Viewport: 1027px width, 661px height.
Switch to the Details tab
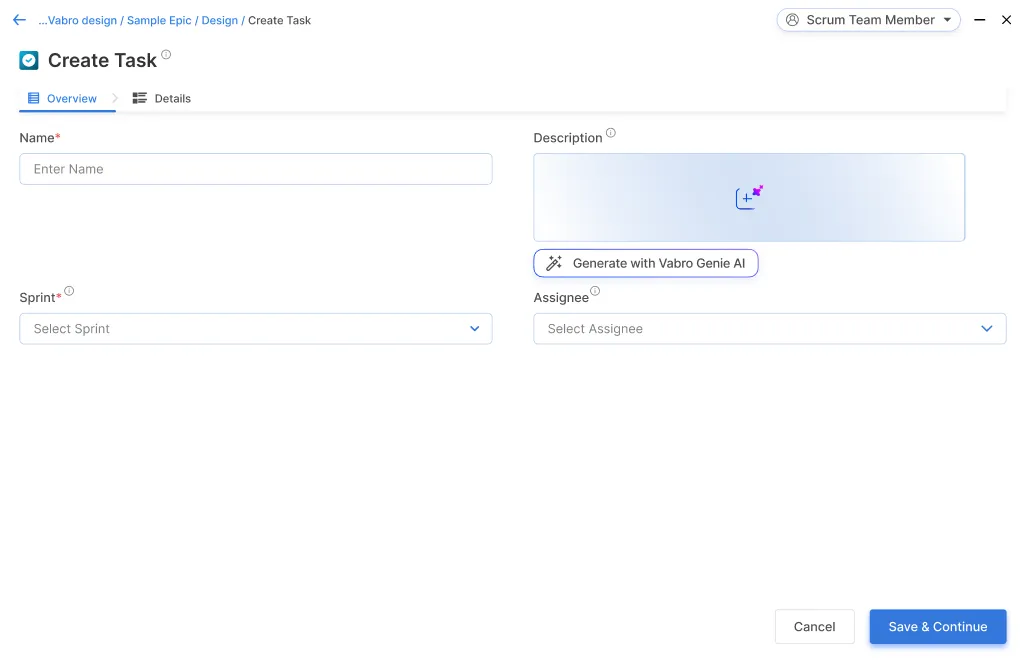162,99
